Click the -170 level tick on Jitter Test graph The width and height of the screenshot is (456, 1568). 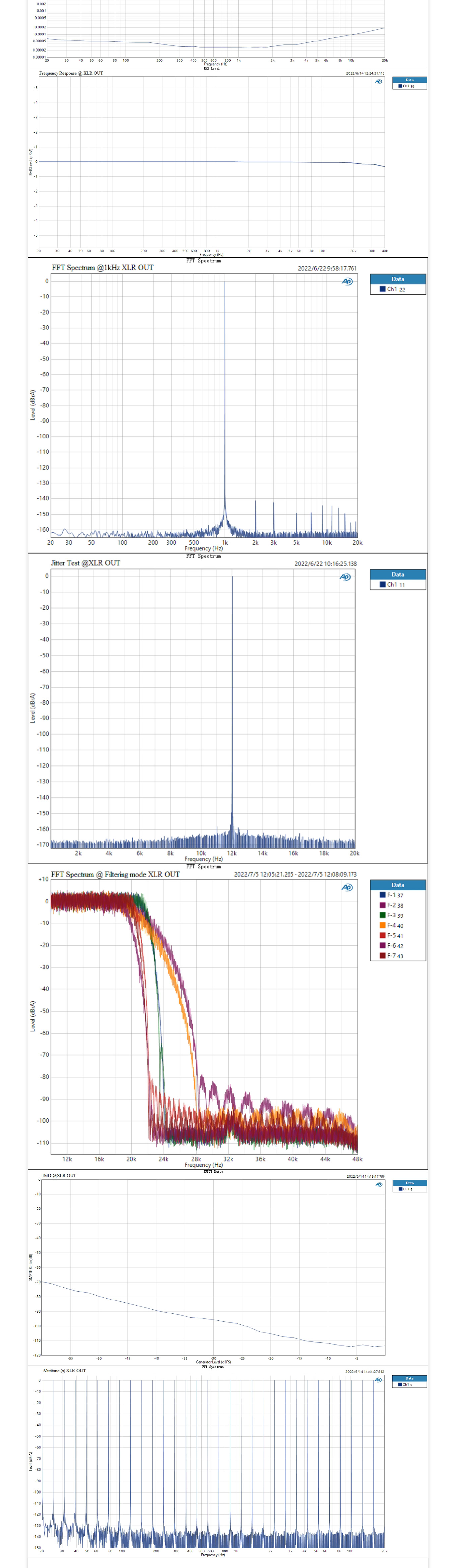tap(42, 845)
